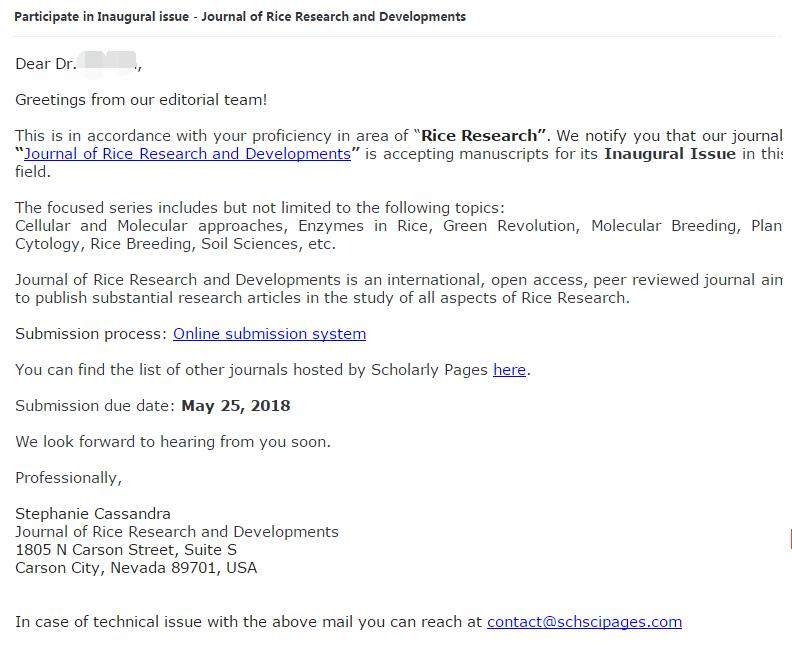The width and height of the screenshot is (792, 652).
Task: Click the "Submission process:" label
Action: 91,334
